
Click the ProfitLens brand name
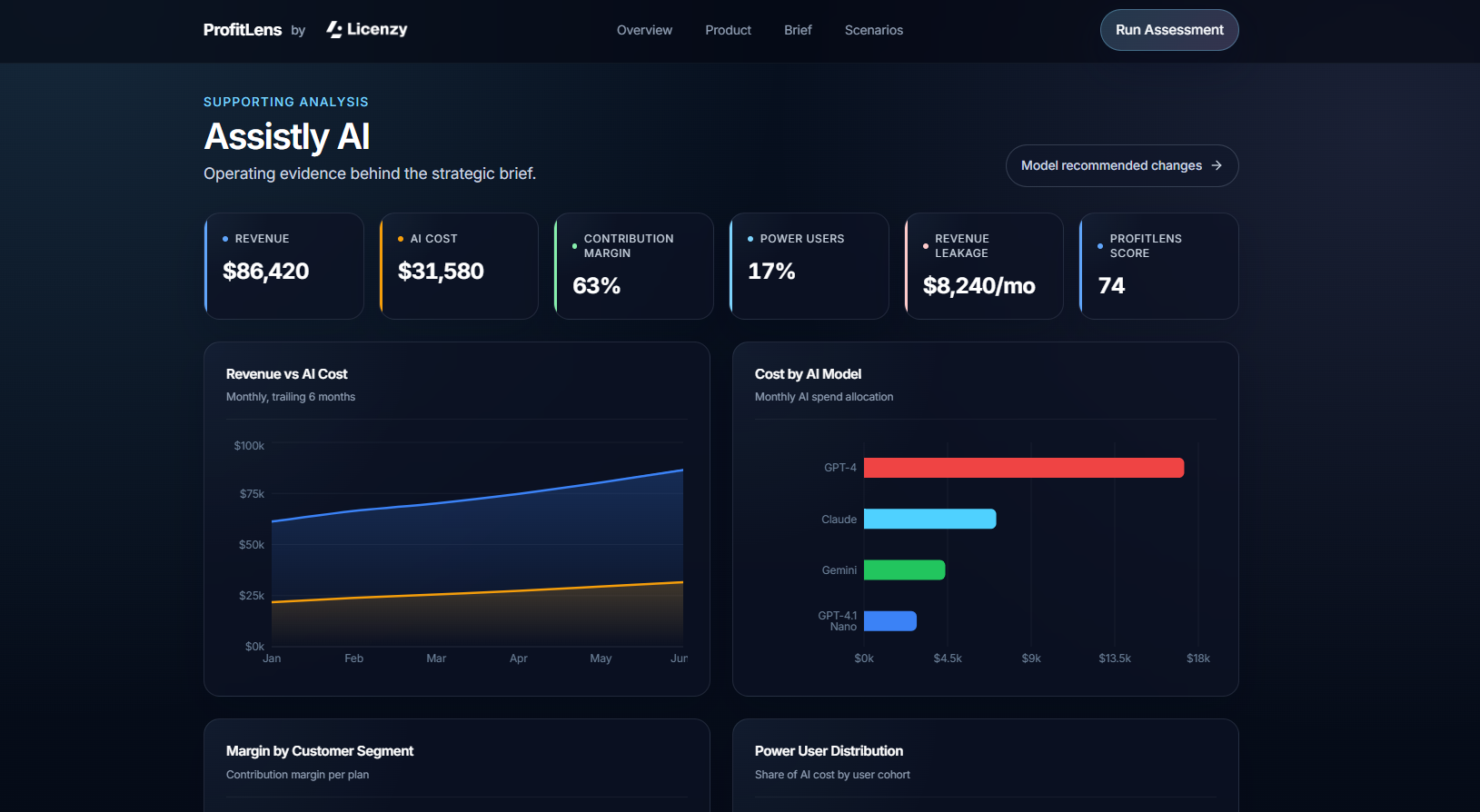(243, 30)
